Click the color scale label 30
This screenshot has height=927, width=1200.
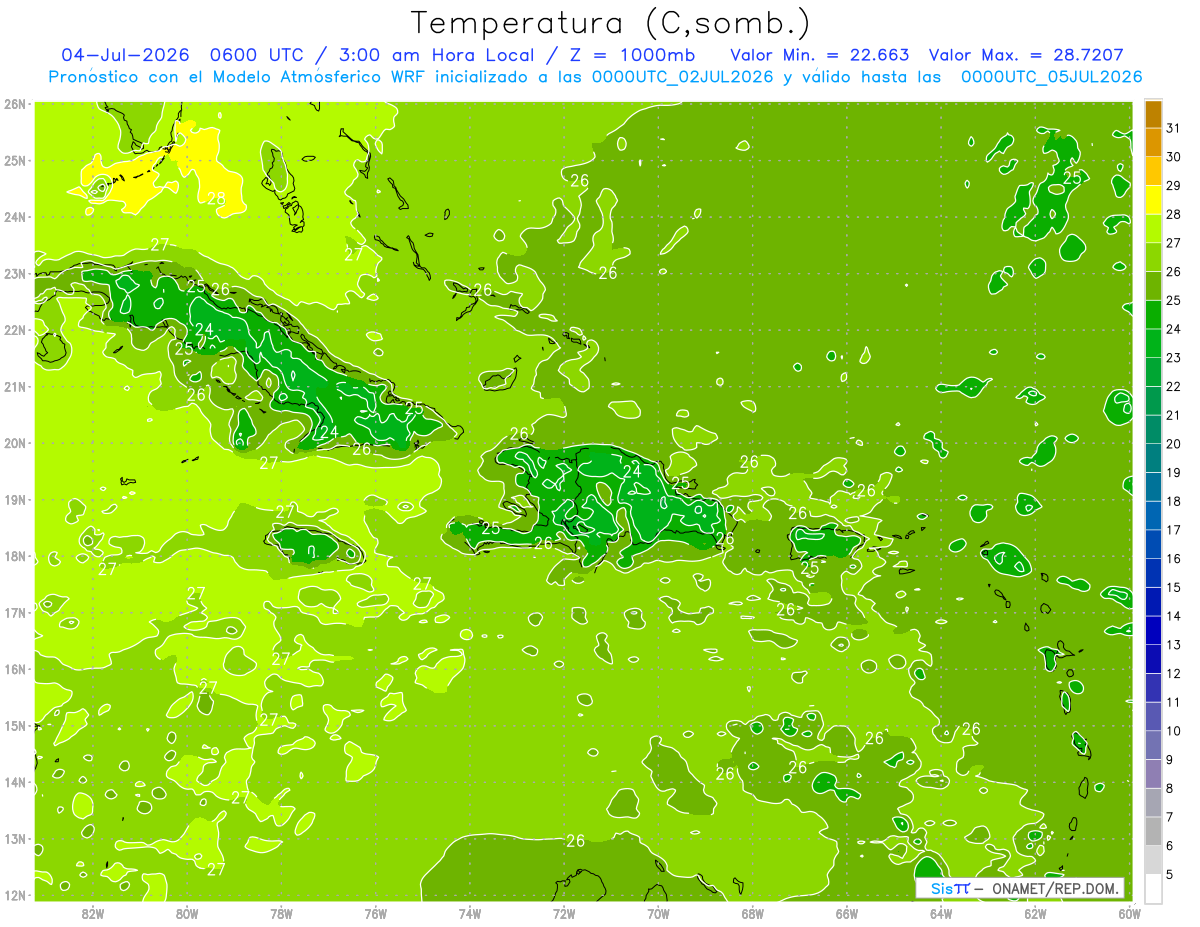coord(1174,157)
